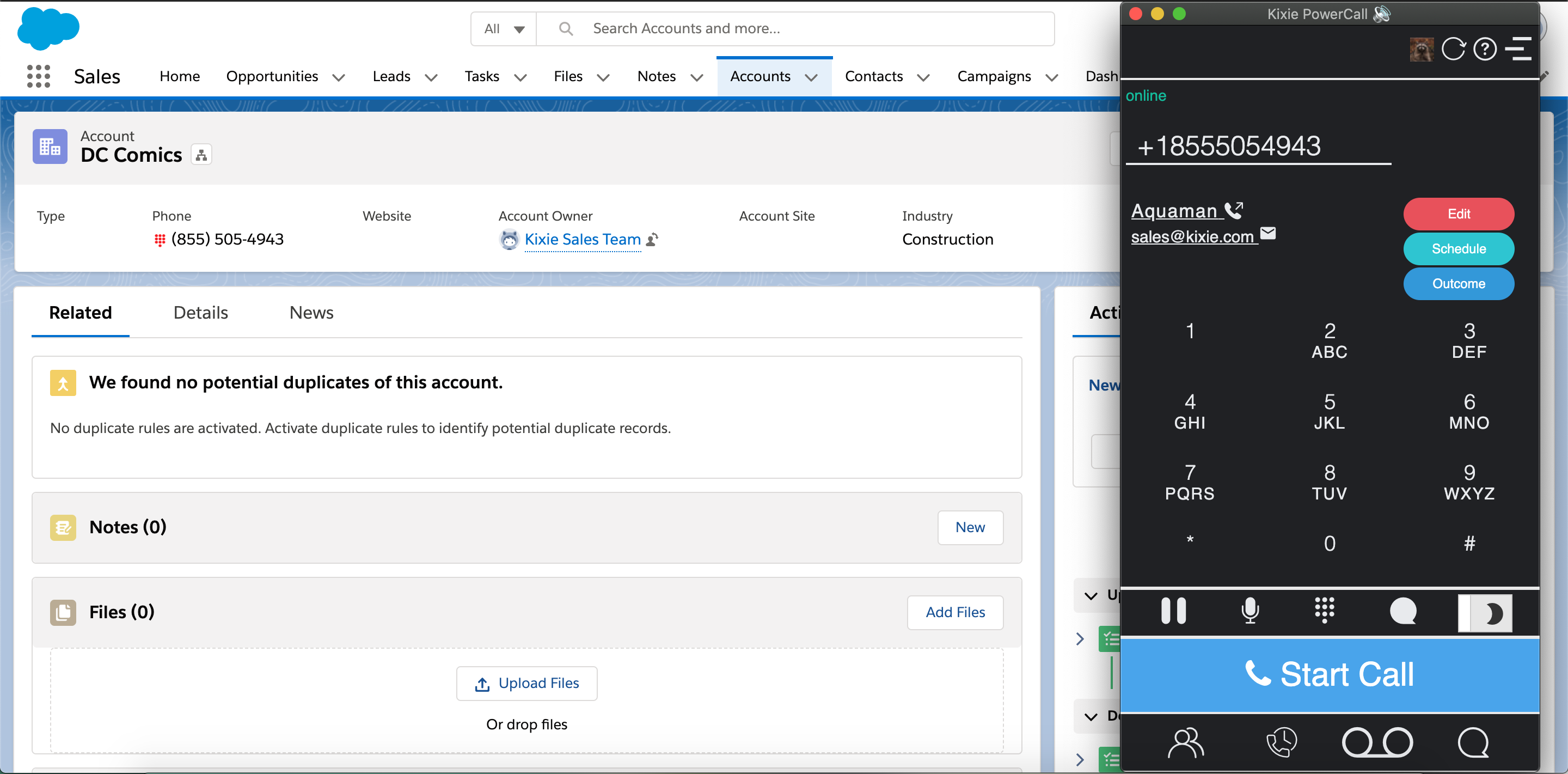This screenshot has height=774, width=1568.
Task: Expand the Contacts nav dropdown chevron
Action: point(923,77)
